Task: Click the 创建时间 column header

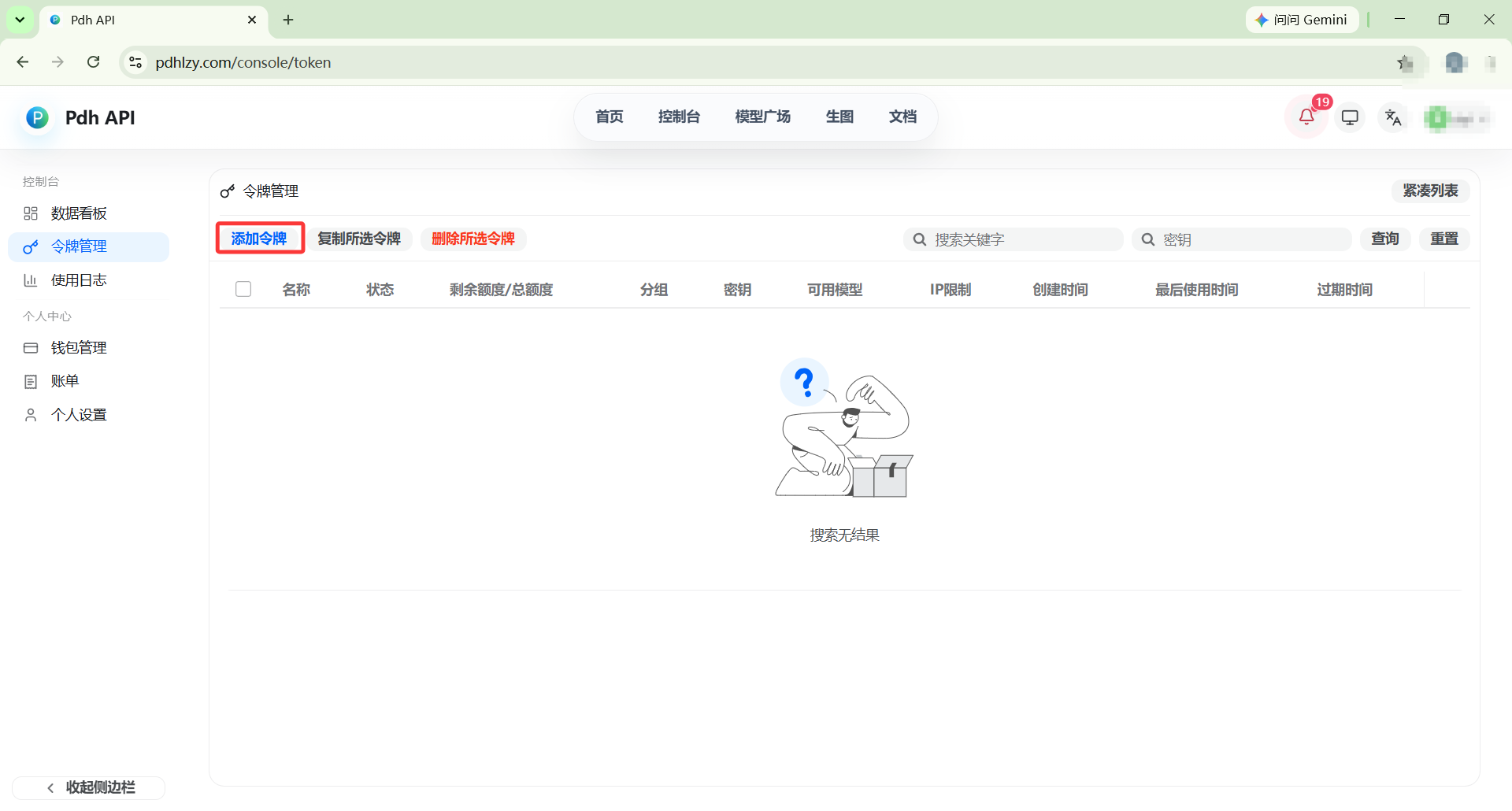Action: 1061,290
